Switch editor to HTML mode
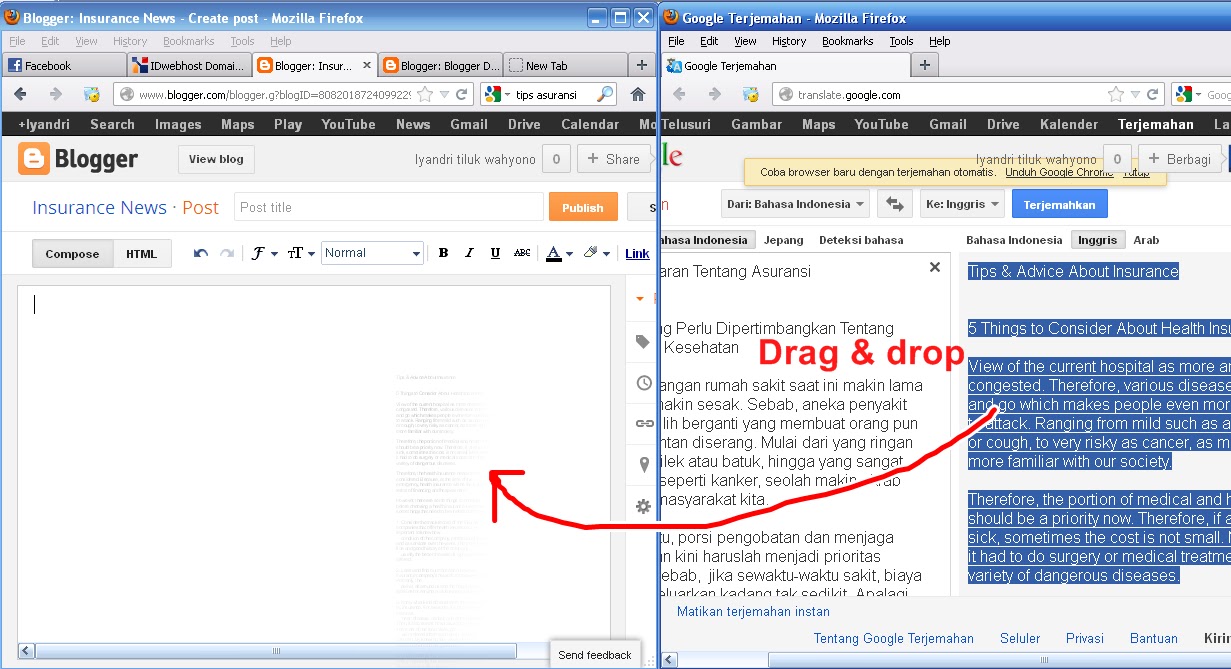1231x669 pixels. pyautogui.click(x=141, y=254)
